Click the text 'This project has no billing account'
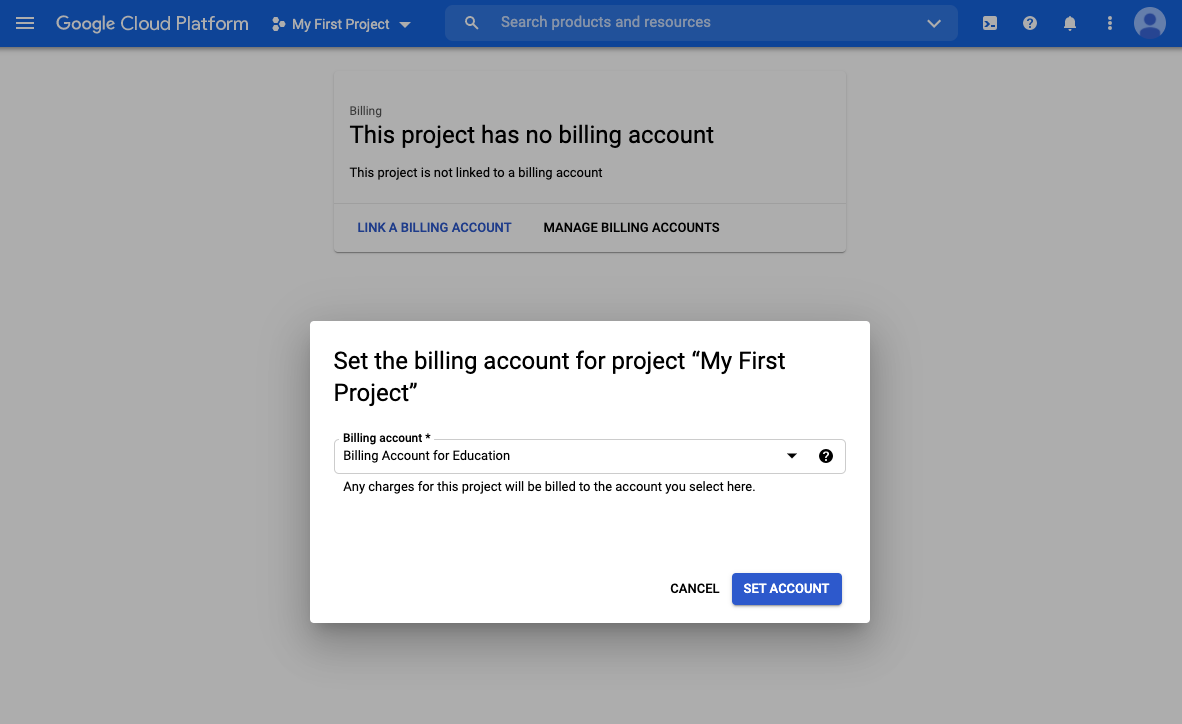The height and width of the screenshot is (724, 1182). [x=531, y=135]
